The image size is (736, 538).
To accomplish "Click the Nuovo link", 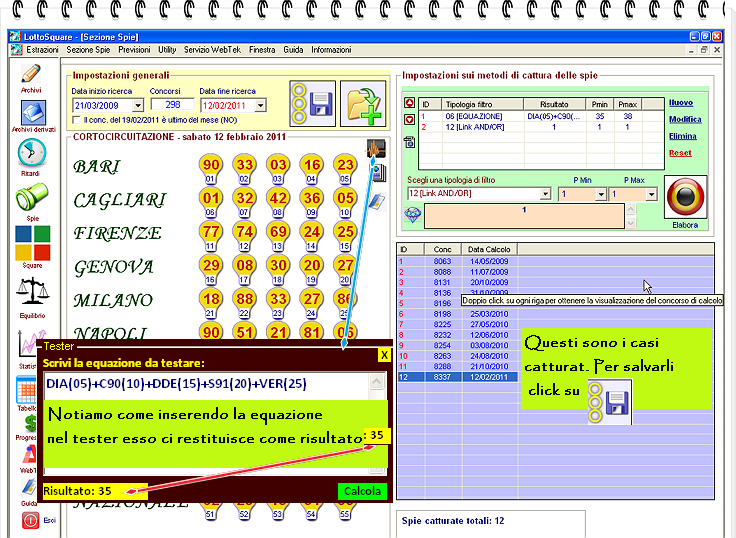I will [681, 103].
